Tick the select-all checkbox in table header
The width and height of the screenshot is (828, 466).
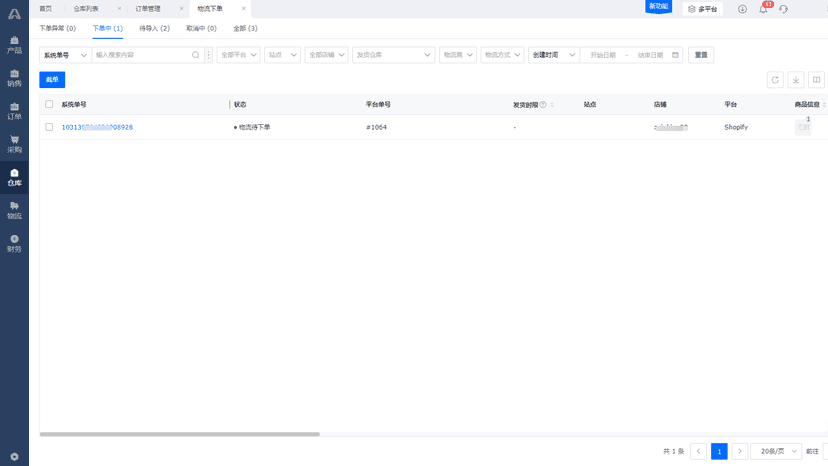(49, 105)
